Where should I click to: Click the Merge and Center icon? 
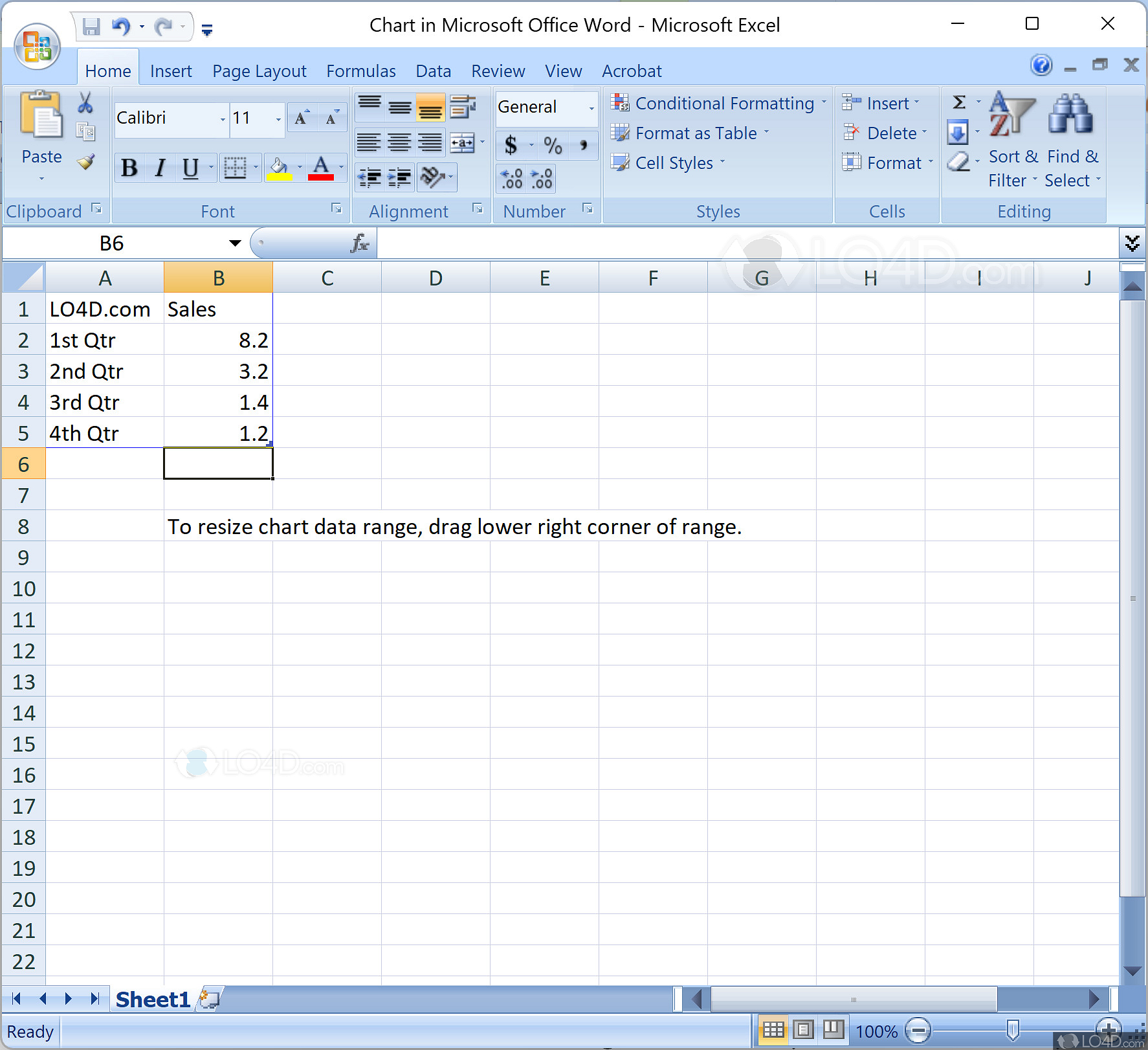(x=462, y=142)
